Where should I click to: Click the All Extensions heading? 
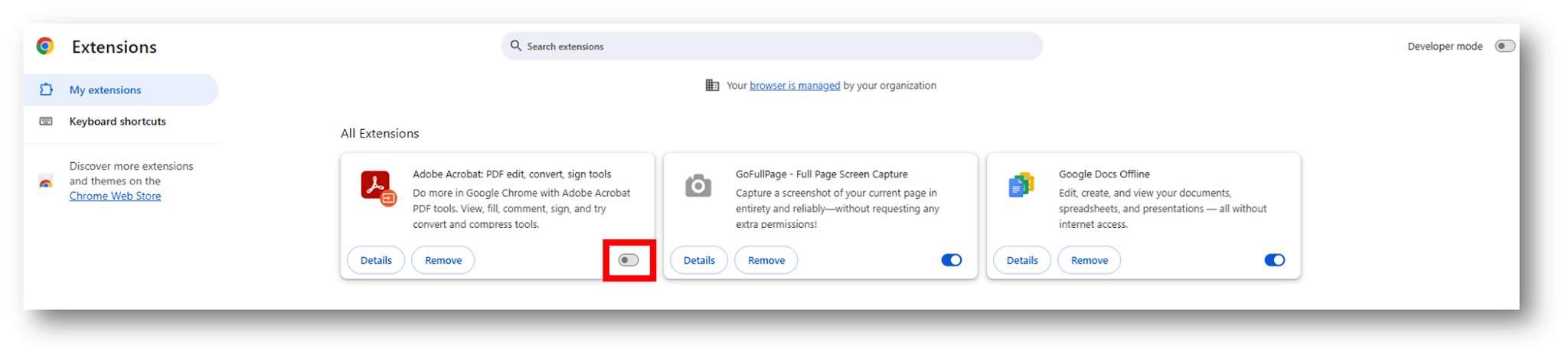[x=380, y=133]
